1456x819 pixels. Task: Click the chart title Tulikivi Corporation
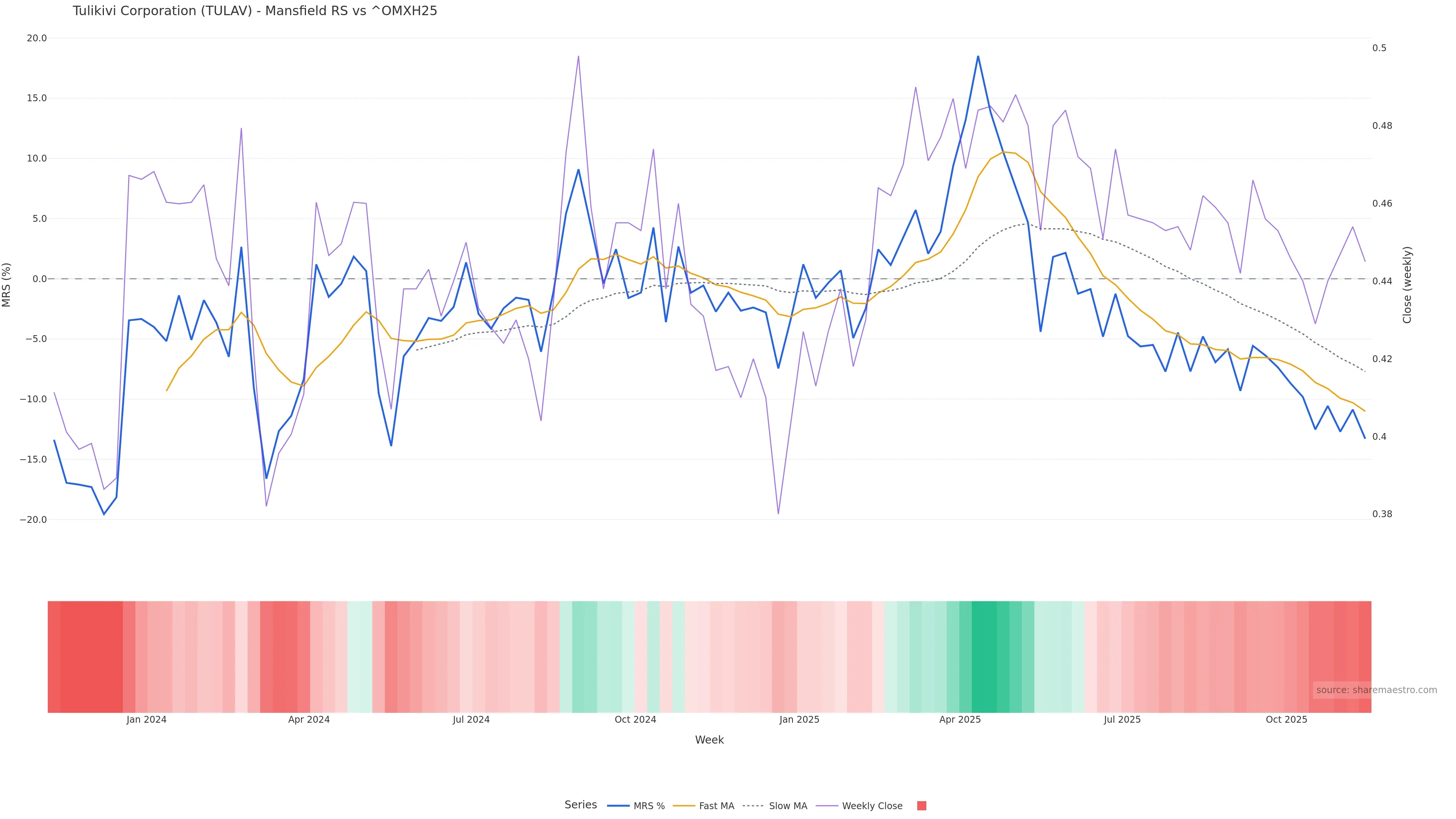(254, 11)
